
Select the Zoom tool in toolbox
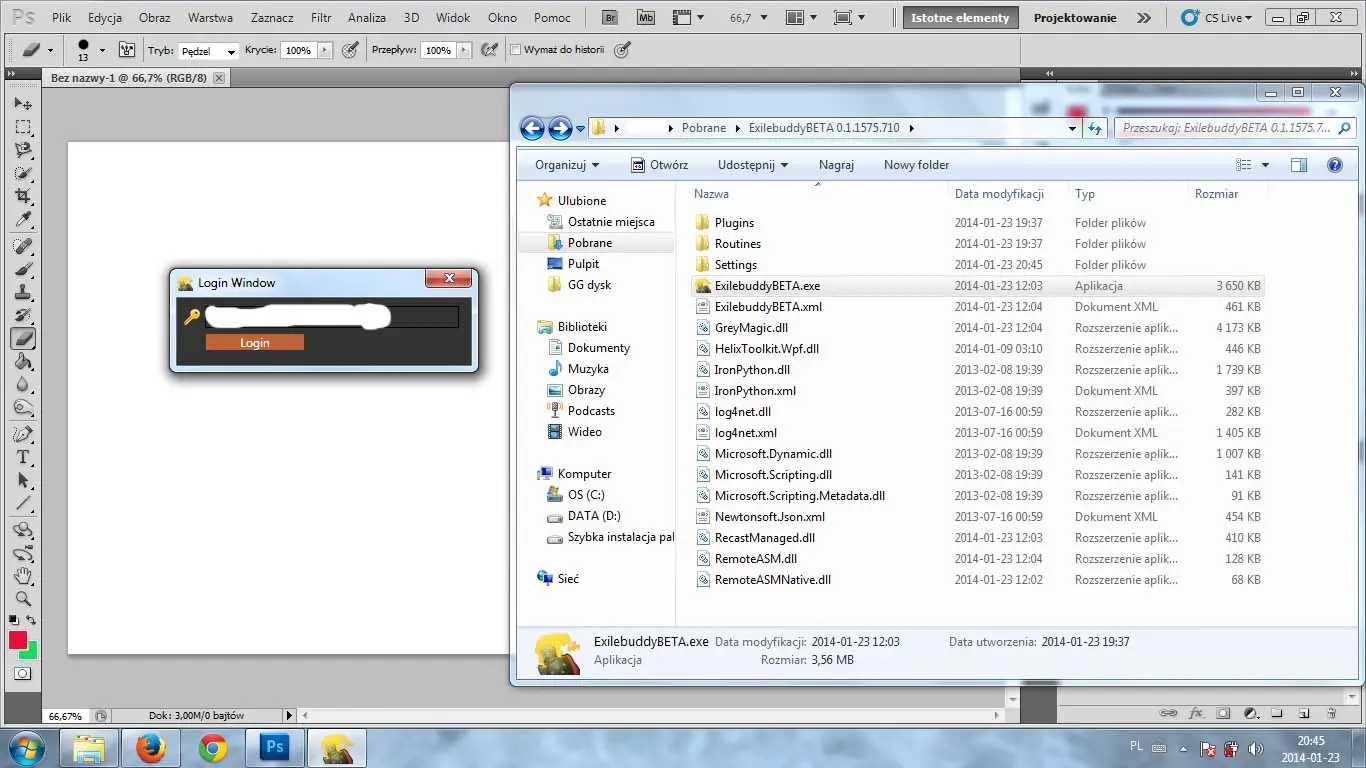23,599
